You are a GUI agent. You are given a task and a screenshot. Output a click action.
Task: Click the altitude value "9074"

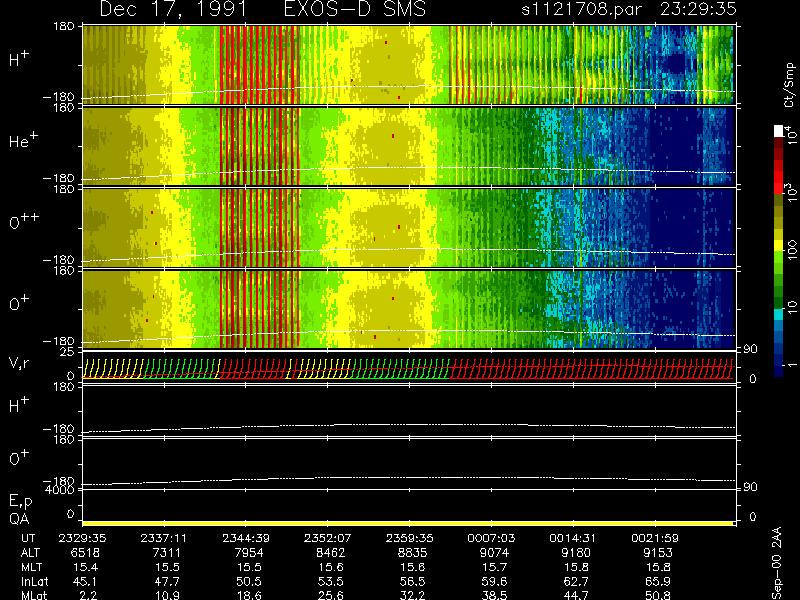point(494,553)
